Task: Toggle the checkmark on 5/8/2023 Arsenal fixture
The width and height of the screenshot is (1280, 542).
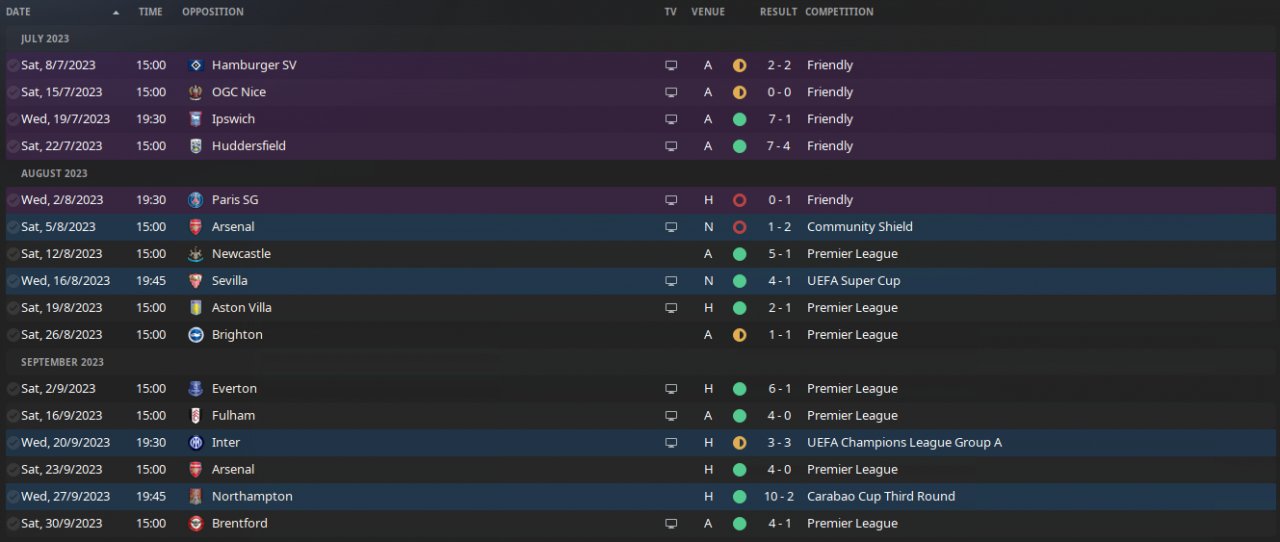Action: (x=13, y=227)
